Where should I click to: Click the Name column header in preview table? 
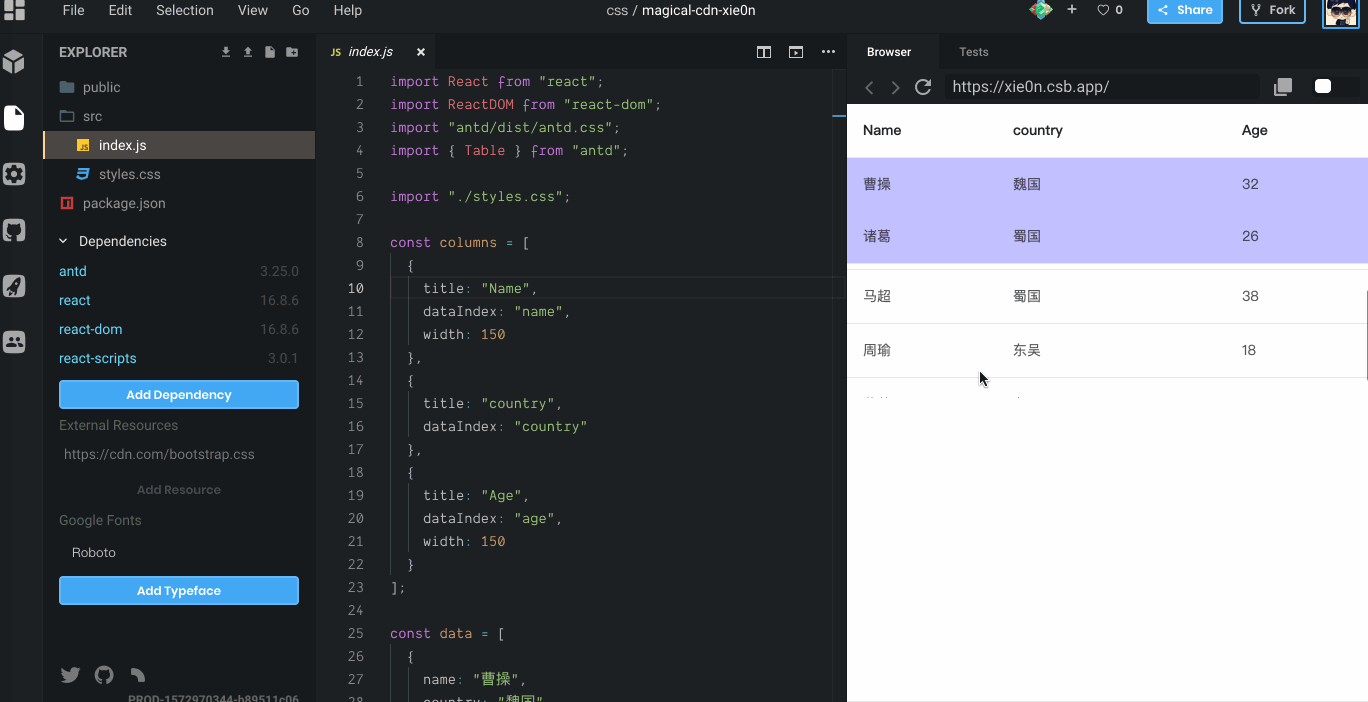pyautogui.click(x=882, y=130)
